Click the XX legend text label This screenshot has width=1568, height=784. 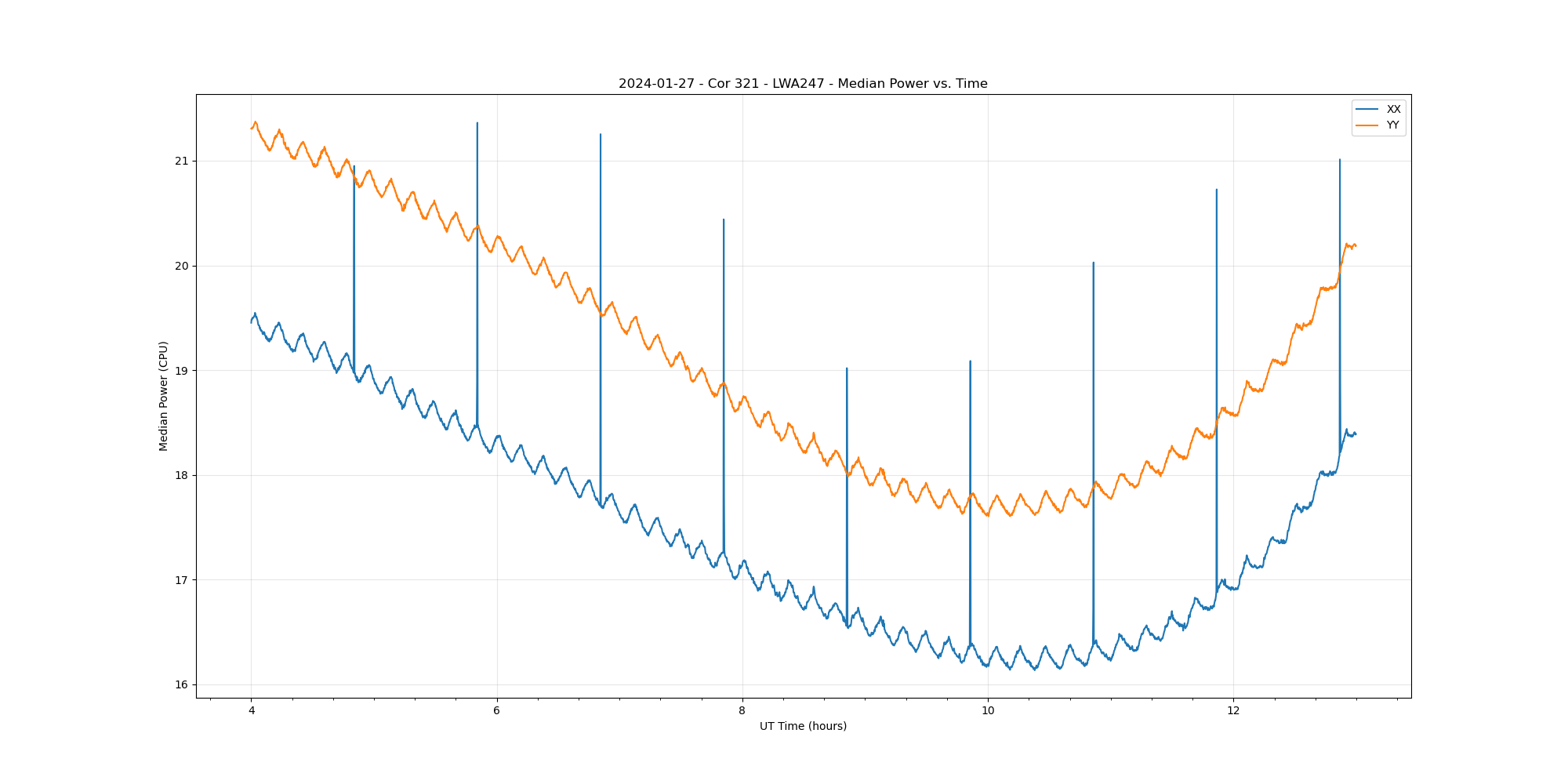(x=1393, y=109)
